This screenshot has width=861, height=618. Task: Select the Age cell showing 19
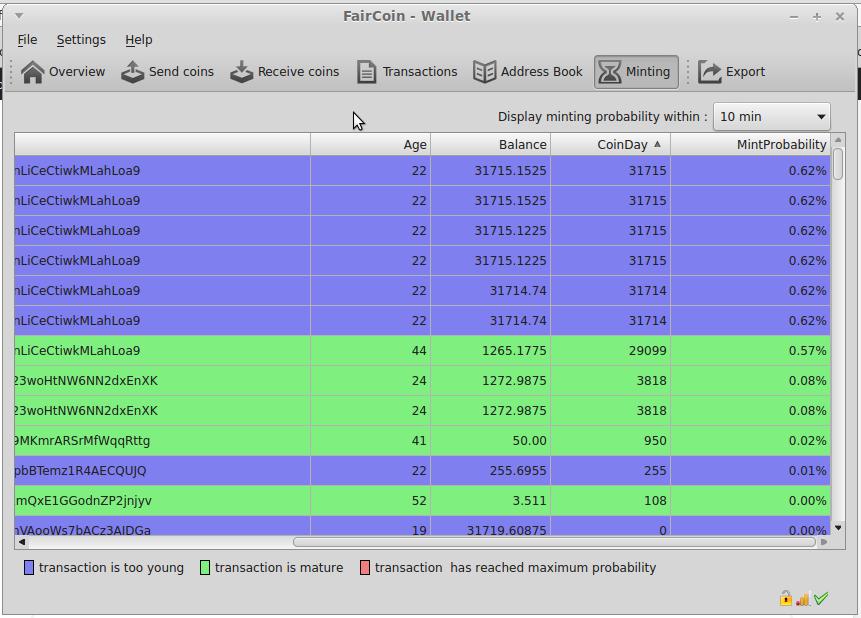pos(371,526)
